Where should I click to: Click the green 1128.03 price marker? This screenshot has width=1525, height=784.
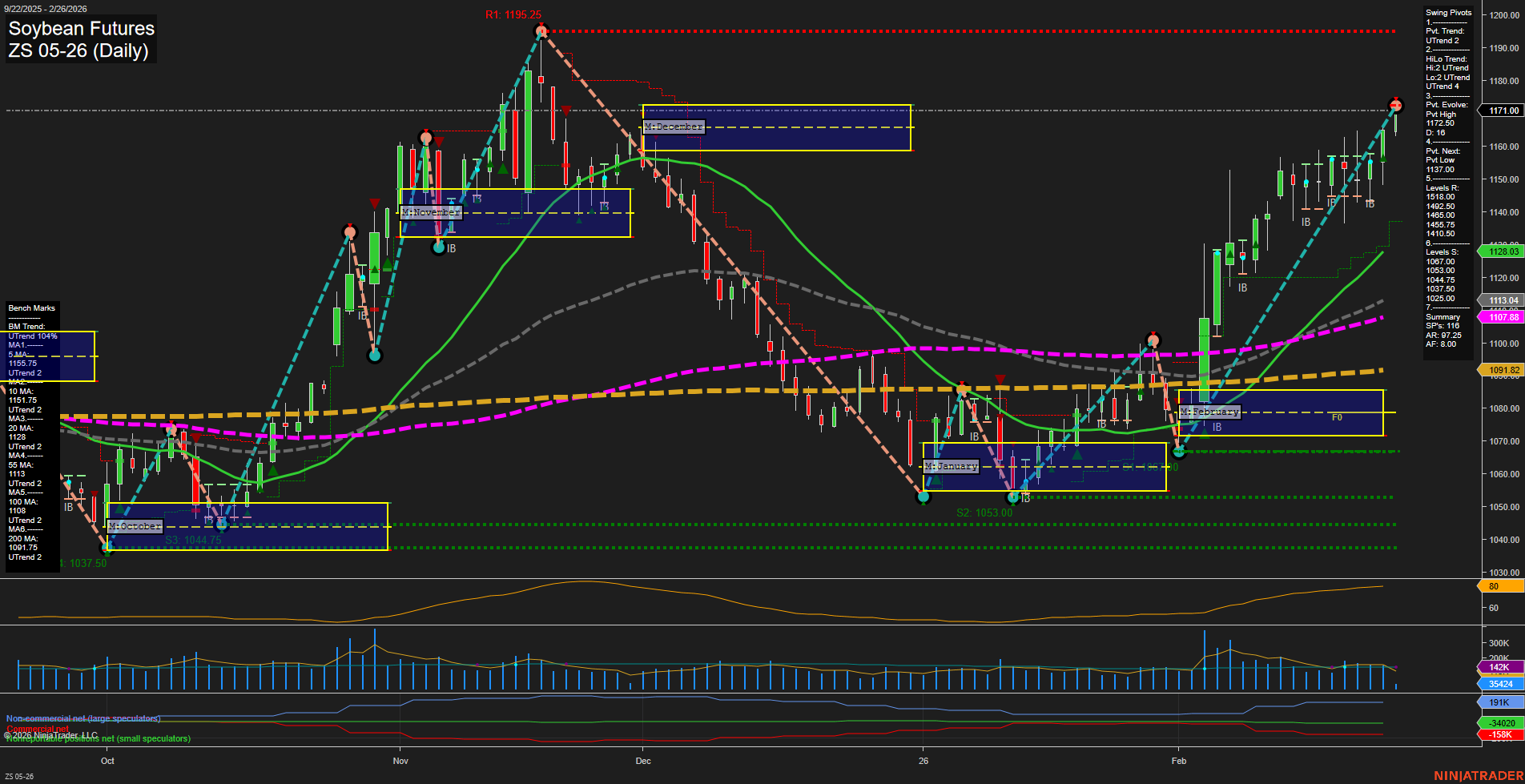1503,251
